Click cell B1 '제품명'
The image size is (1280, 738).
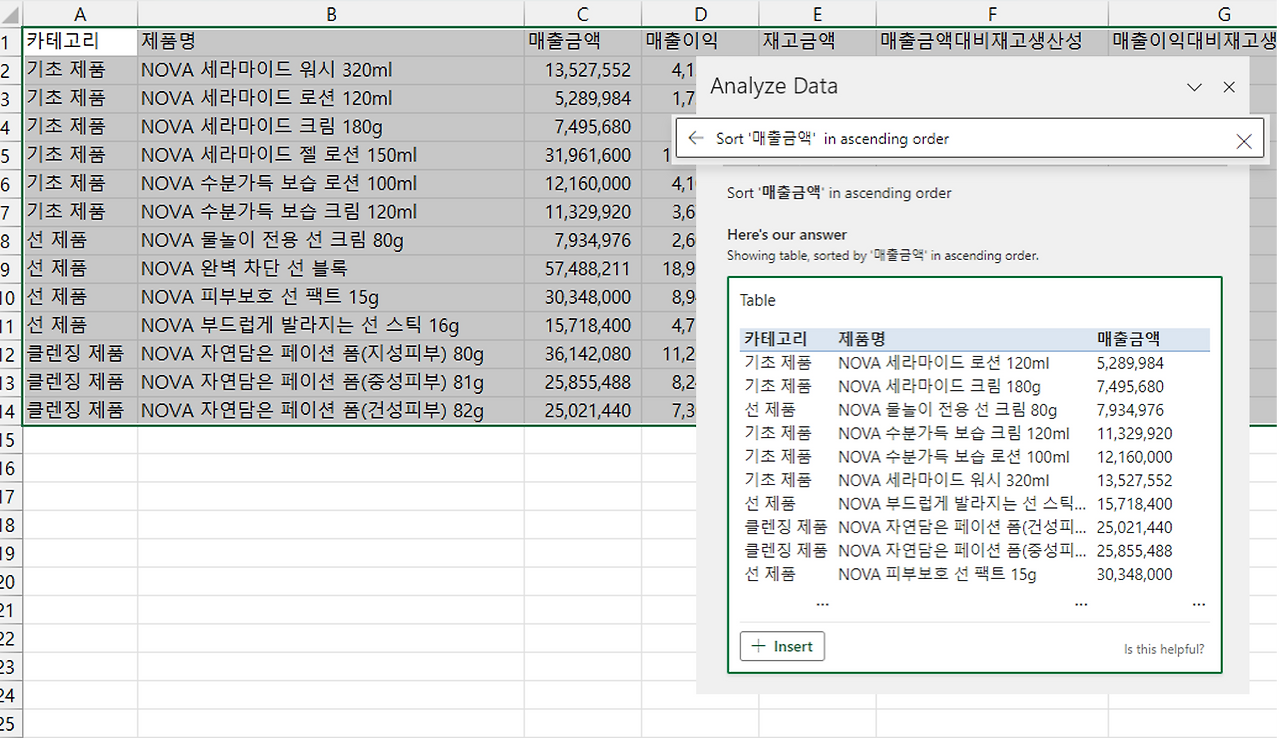tap(331, 41)
